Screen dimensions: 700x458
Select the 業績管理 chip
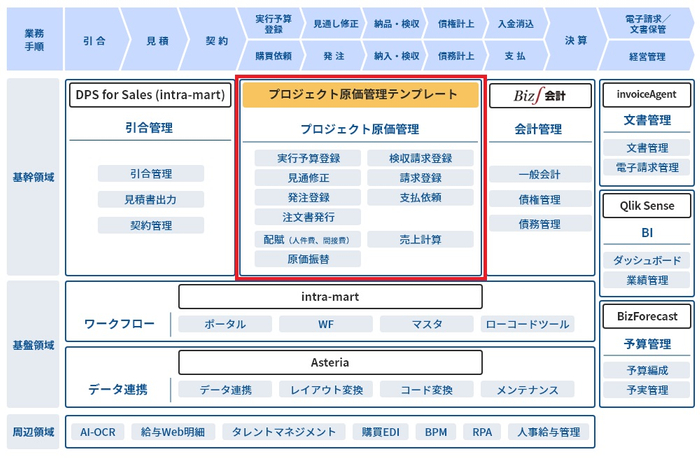click(x=646, y=280)
